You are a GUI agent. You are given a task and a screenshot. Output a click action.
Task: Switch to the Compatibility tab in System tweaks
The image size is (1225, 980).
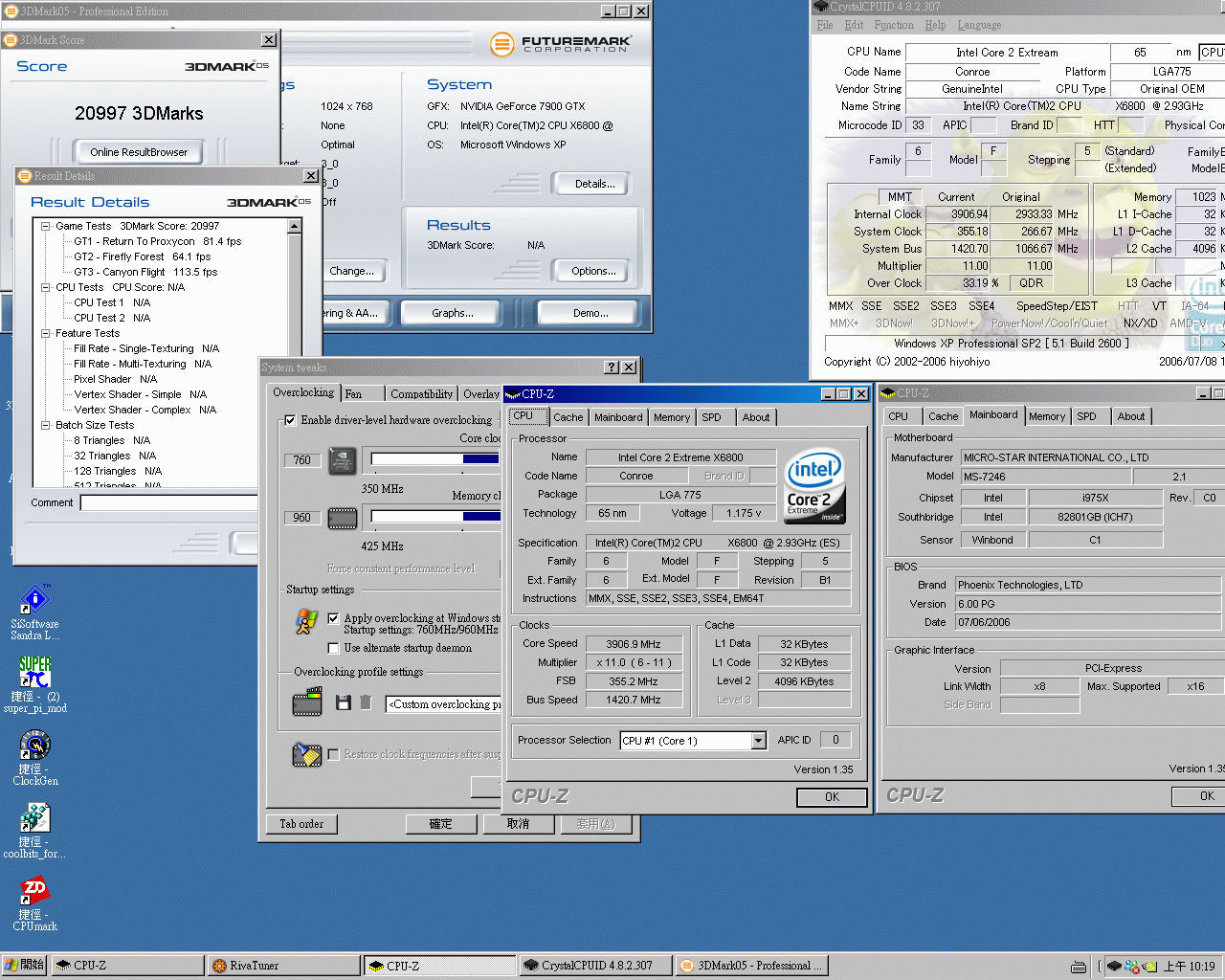[421, 394]
